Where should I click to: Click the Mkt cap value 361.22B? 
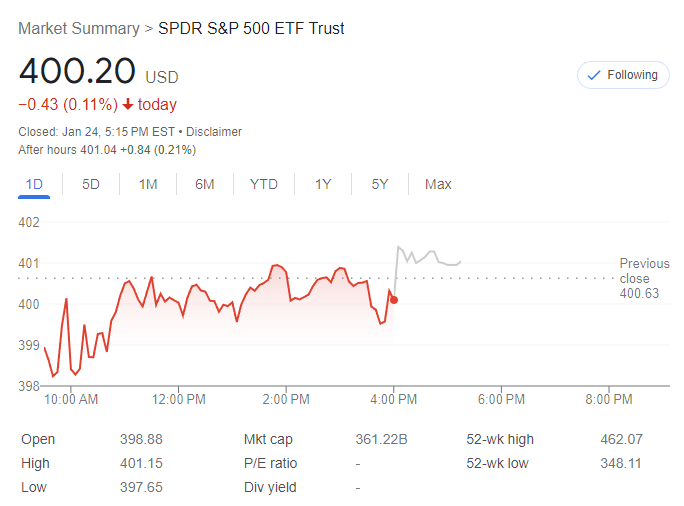[x=381, y=439]
